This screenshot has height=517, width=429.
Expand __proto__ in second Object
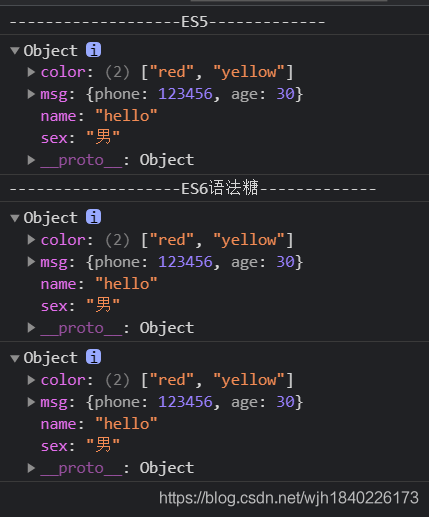(x=31, y=328)
